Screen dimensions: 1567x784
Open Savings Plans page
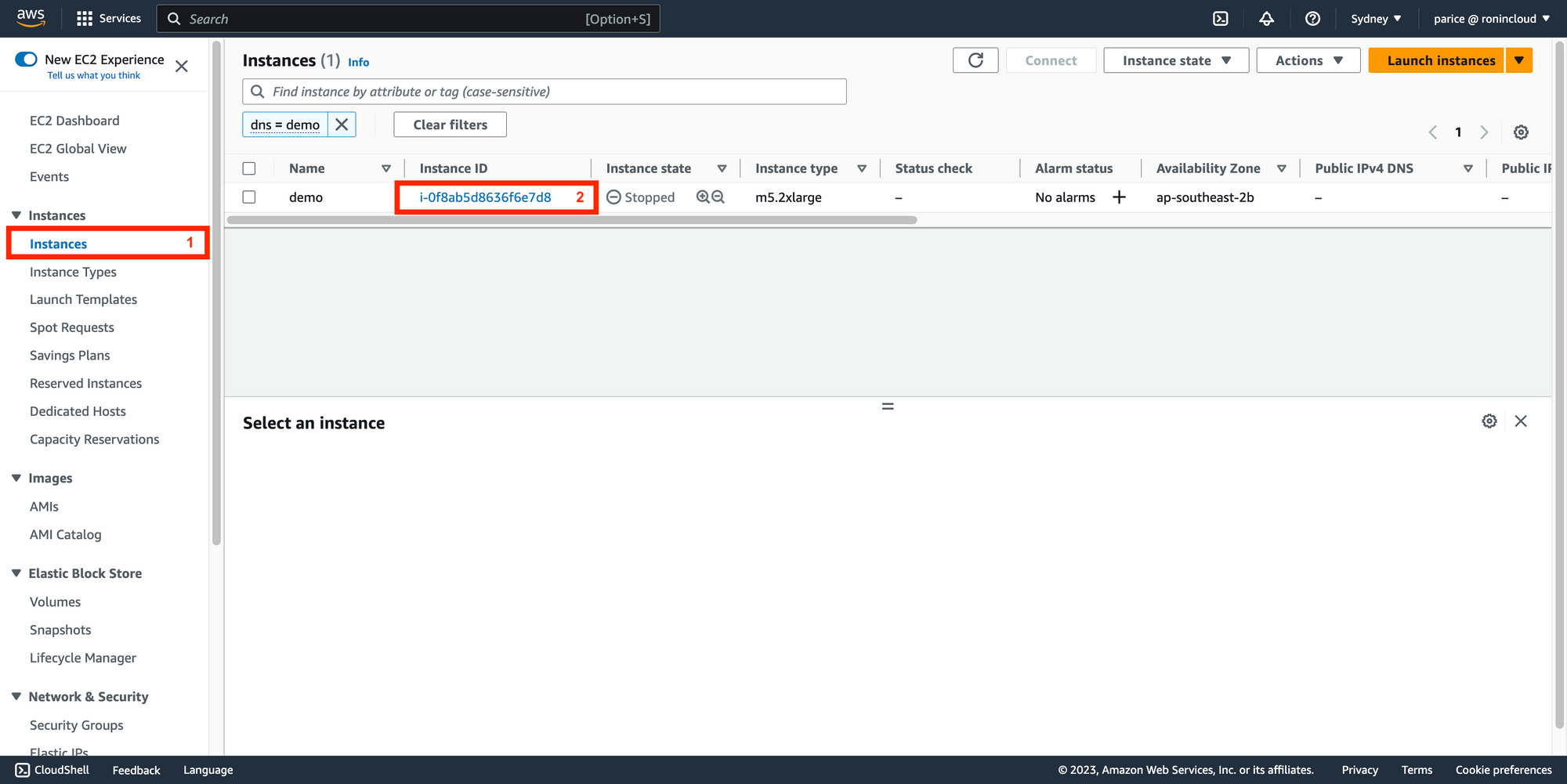point(70,356)
